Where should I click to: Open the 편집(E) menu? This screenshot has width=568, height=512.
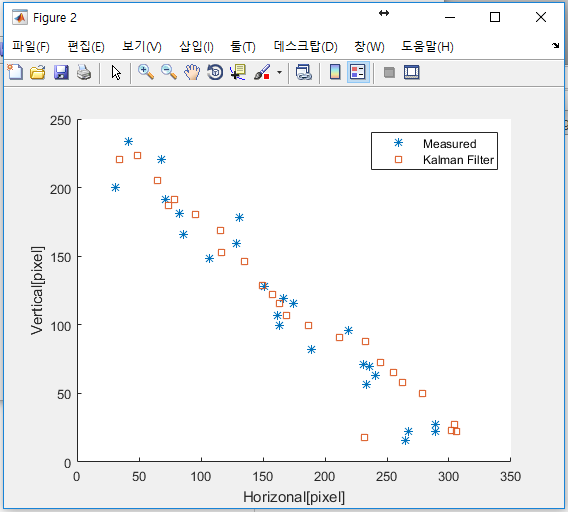(x=86, y=46)
